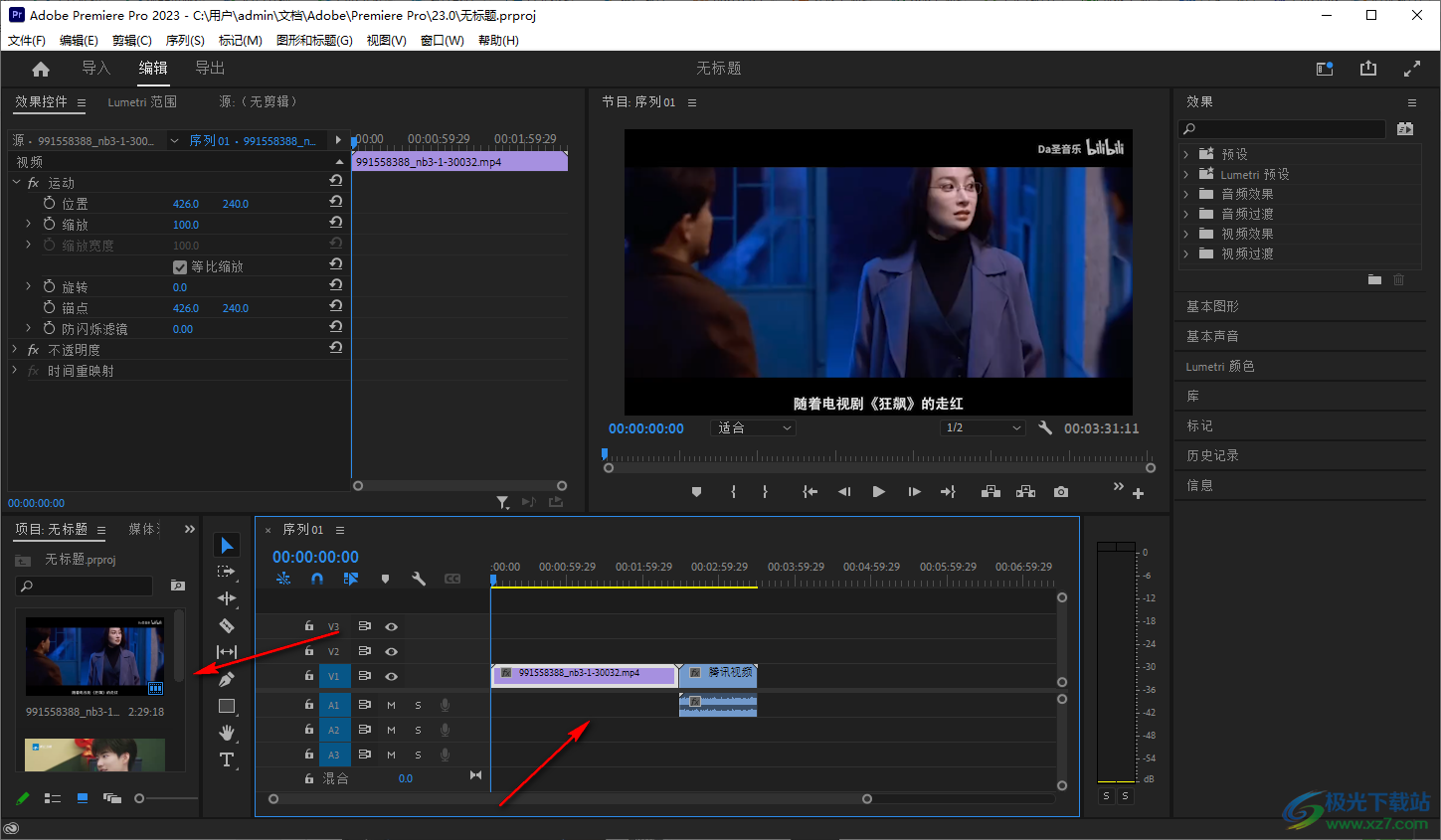
Task: Expand the 预设 effects folder
Action: point(1186,154)
